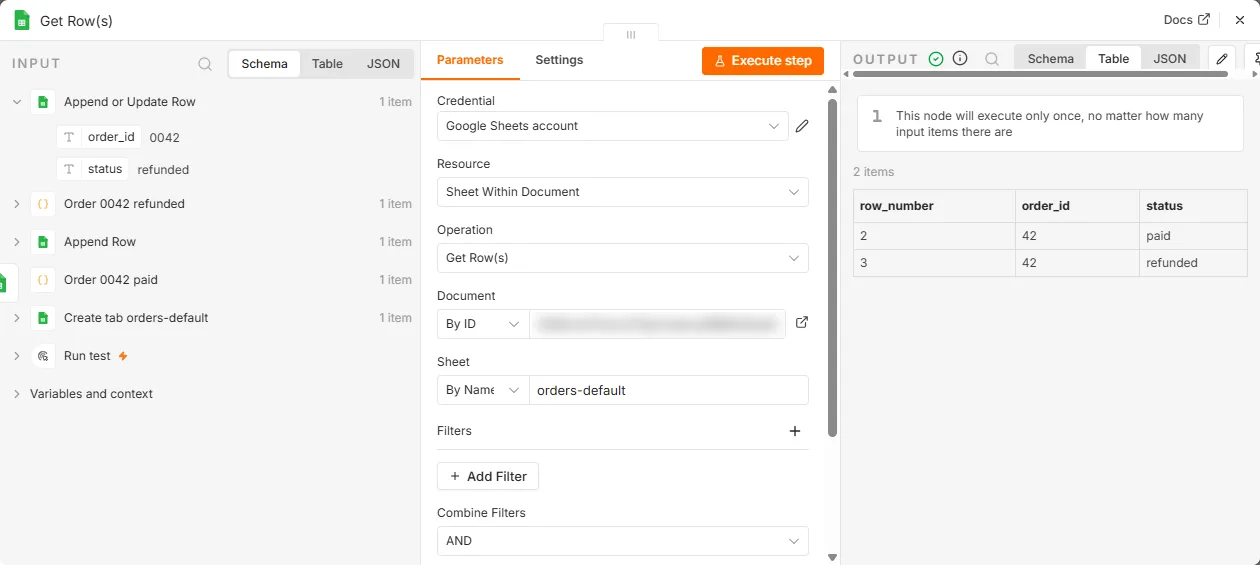Open the Parameters tab
The image size is (1260, 565).
pyautogui.click(x=470, y=60)
